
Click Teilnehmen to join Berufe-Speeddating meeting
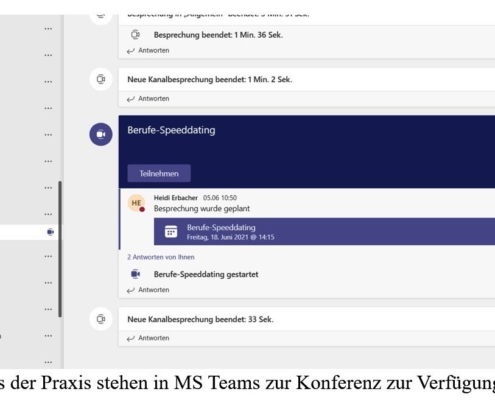click(159, 173)
